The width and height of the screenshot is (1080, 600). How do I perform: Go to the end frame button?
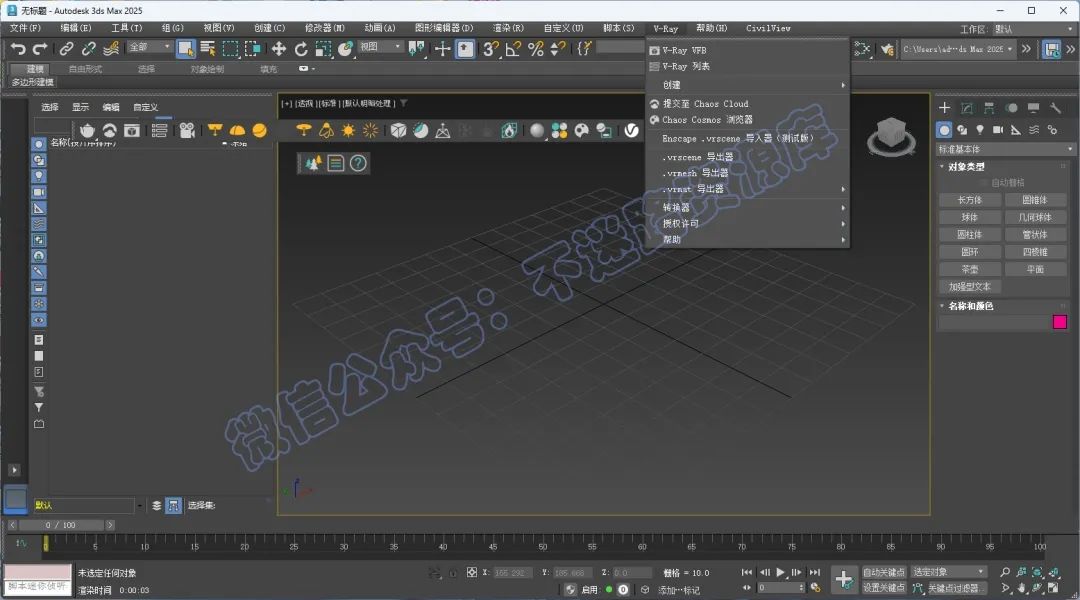(815, 572)
